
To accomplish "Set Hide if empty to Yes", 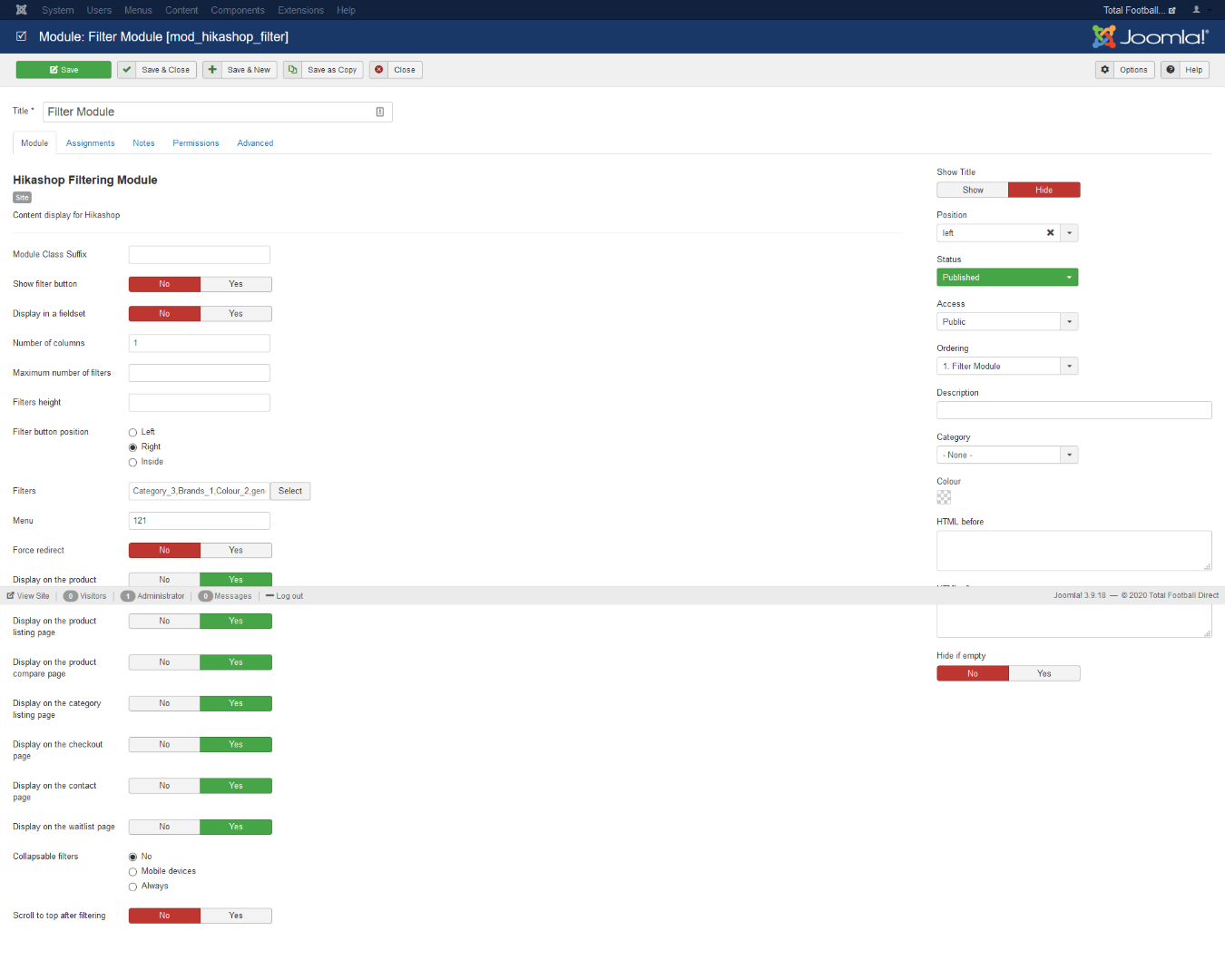I will pos(1044,673).
